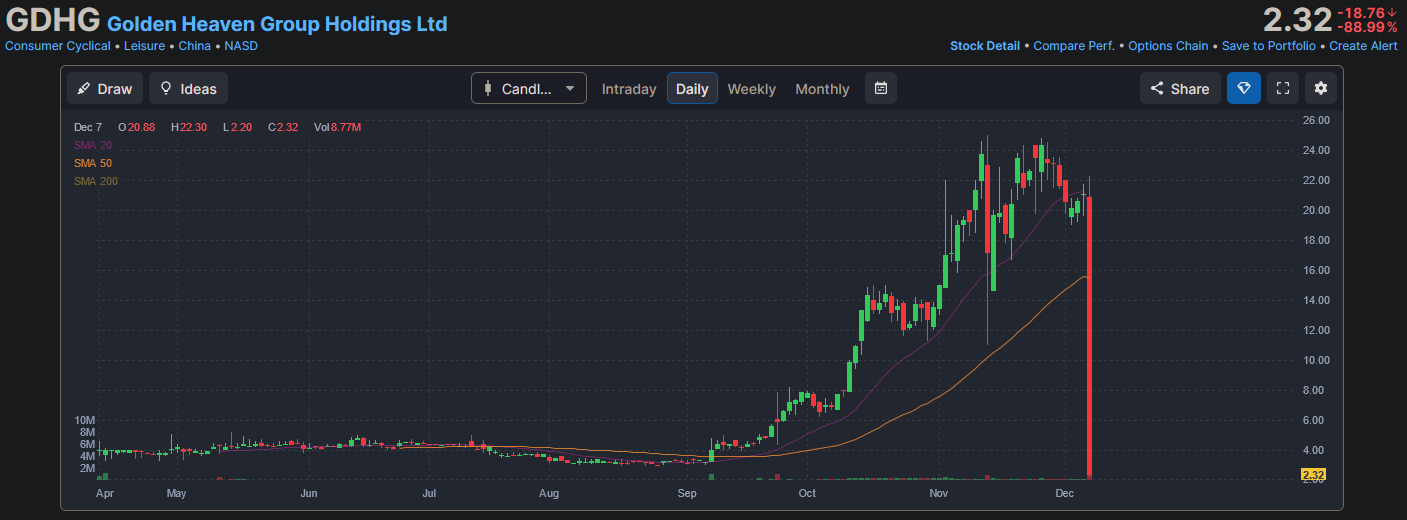The width and height of the screenshot is (1407, 520).
Task: Open Compare Perf. link
Action: coord(1075,46)
